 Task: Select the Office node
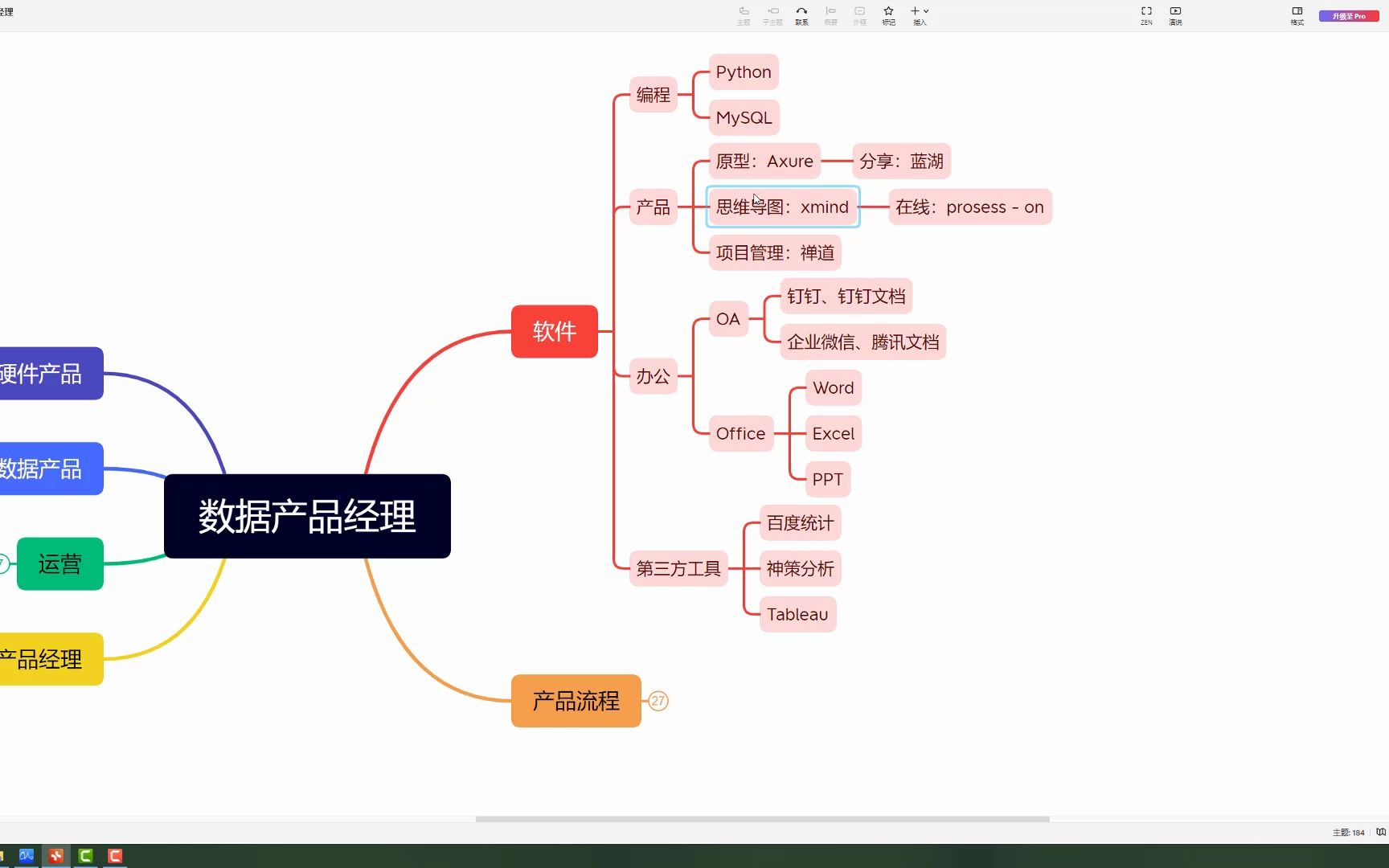pyautogui.click(x=741, y=434)
